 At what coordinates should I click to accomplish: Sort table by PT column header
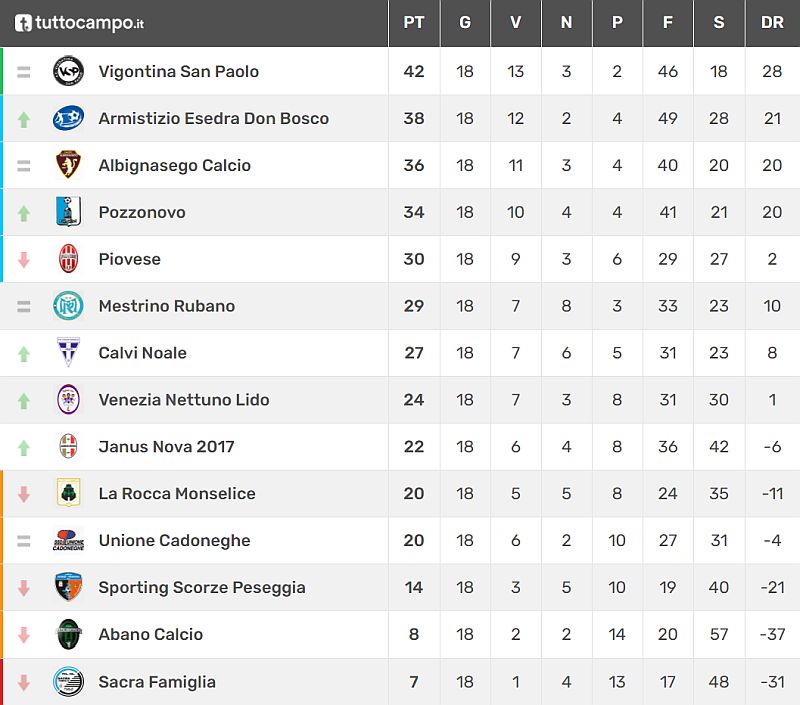point(413,23)
